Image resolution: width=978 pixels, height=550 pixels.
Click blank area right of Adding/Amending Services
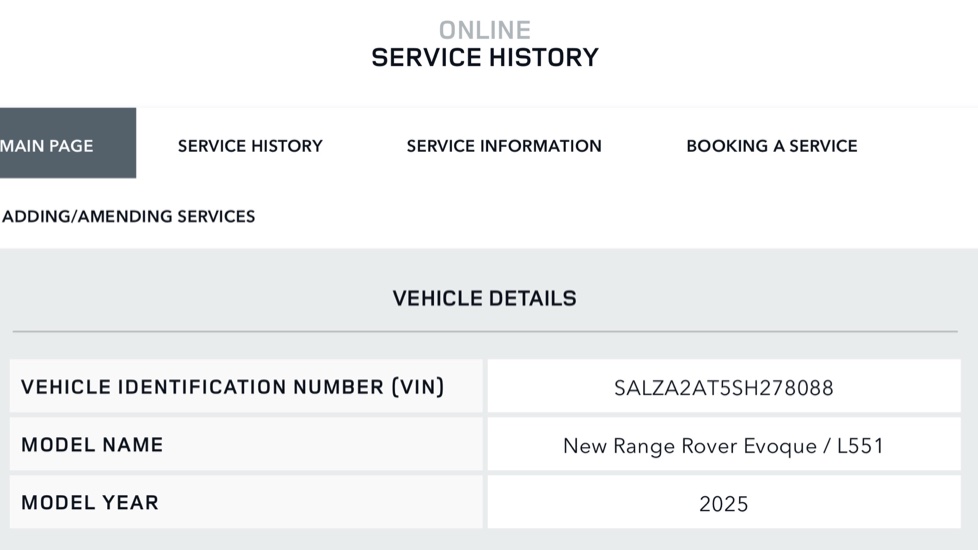coord(600,216)
